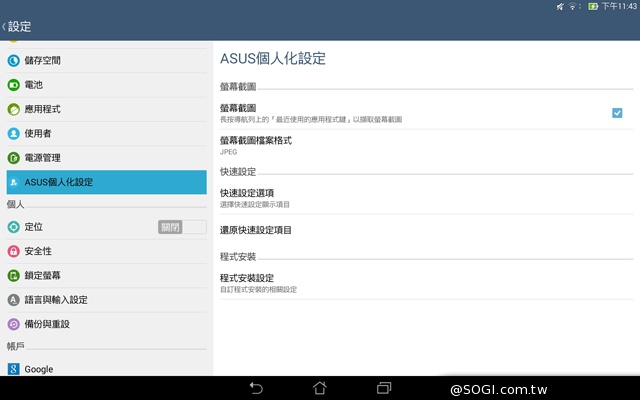Image resolution: width=640 pixels, height=400 pixels.
Task: Tap the ASUS個人化設定 sidebar icon
Action: coord(13,182)
